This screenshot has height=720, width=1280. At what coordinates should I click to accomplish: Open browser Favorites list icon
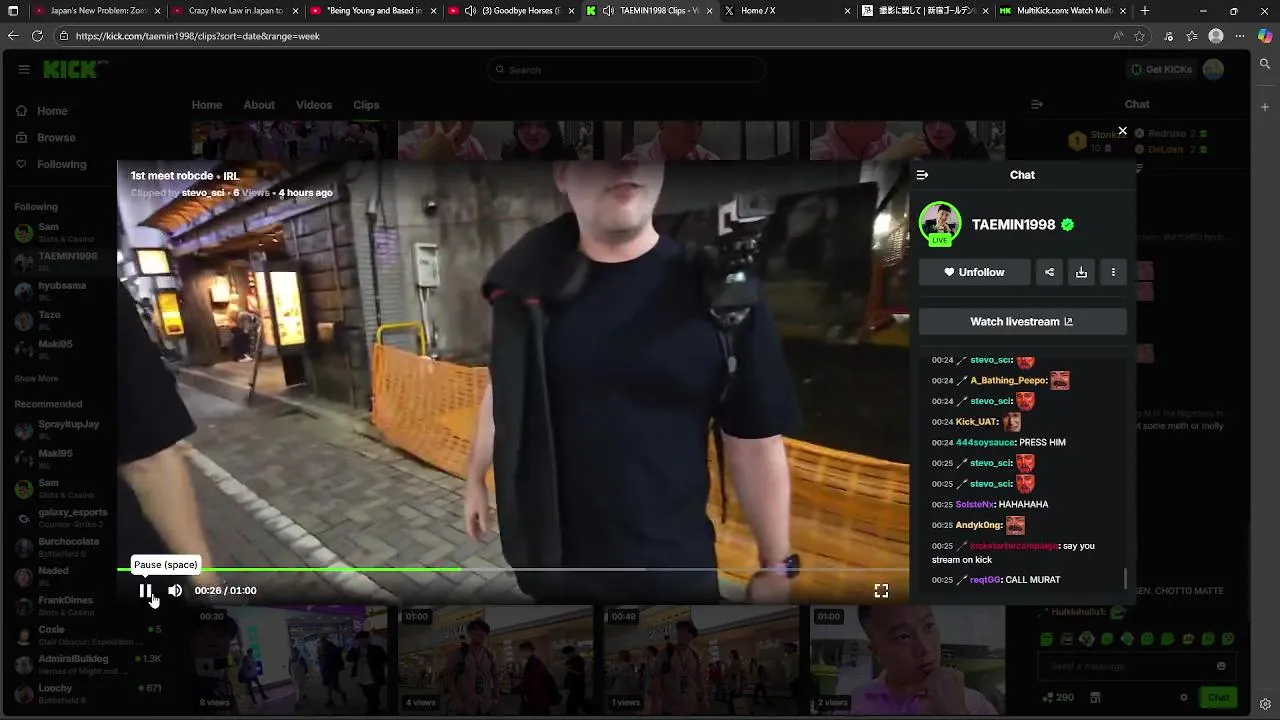click(x=1192, y=36)
